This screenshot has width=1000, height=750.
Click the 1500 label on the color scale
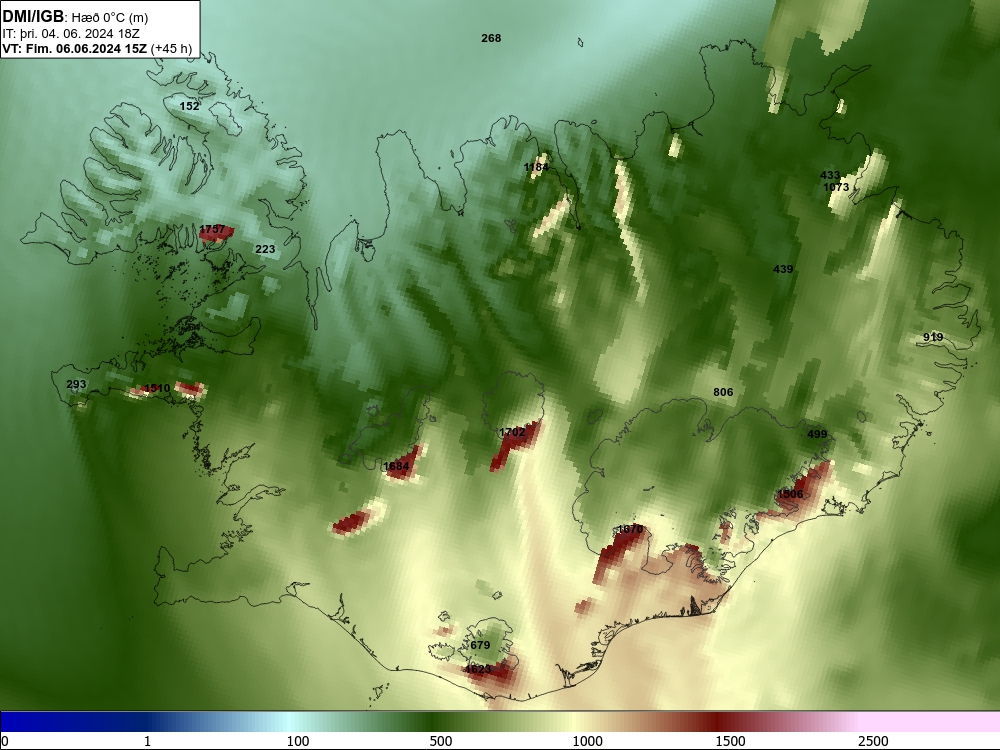730,741
